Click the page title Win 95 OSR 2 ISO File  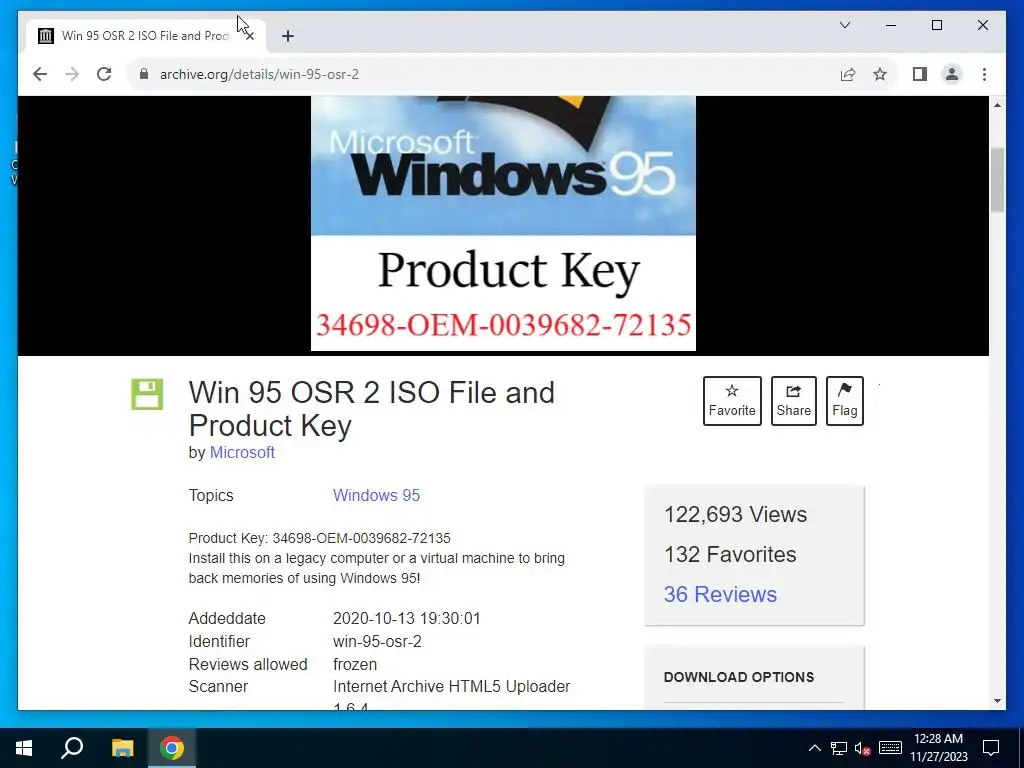pos(372,409)
